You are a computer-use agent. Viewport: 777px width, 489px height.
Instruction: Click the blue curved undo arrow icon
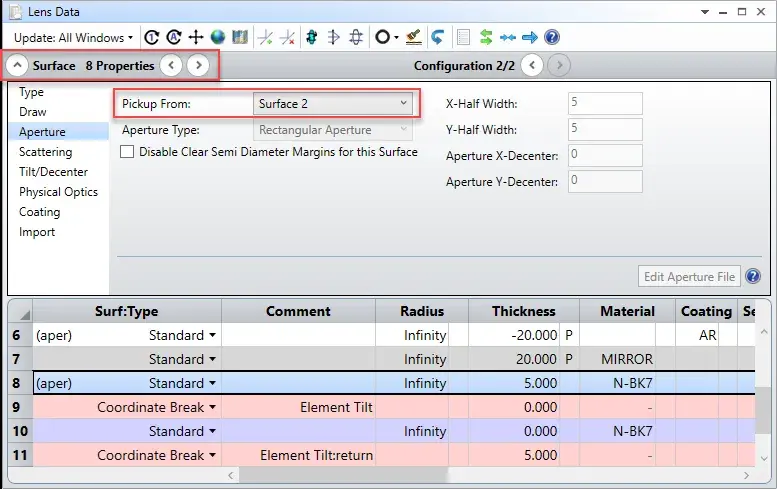[x=437, y=37]
